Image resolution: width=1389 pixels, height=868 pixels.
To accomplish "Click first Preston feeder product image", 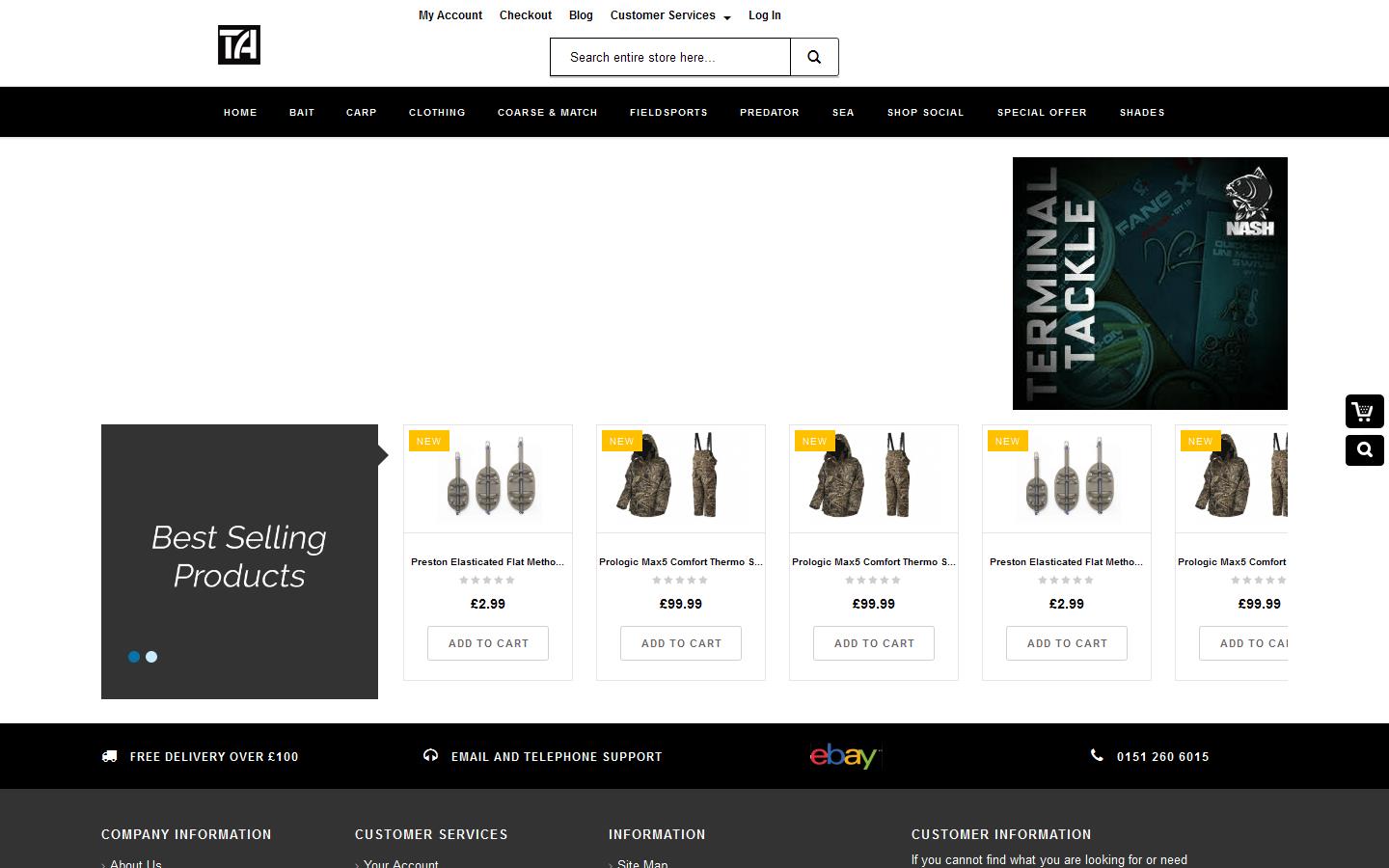I will (x=488, y=479).
